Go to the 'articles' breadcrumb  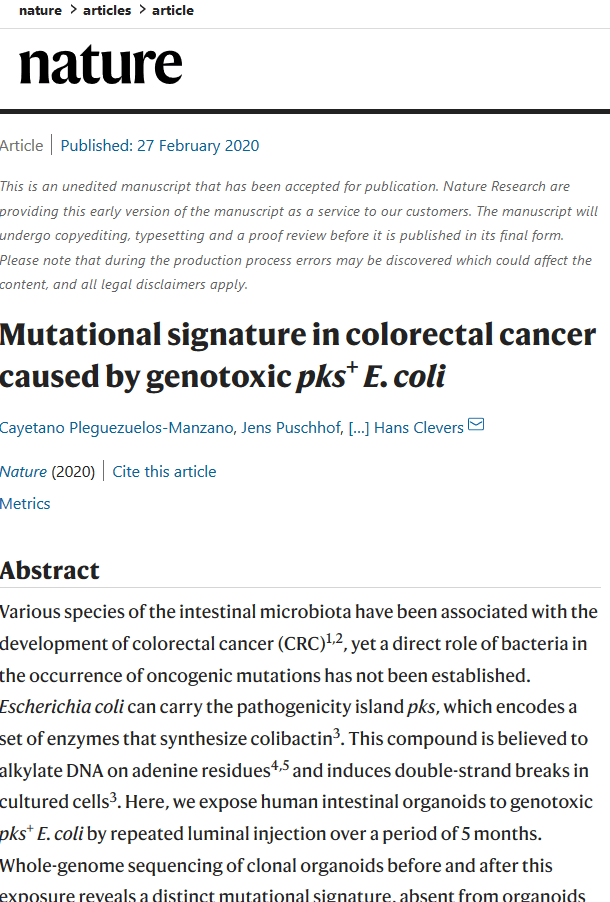coord(107,10)
